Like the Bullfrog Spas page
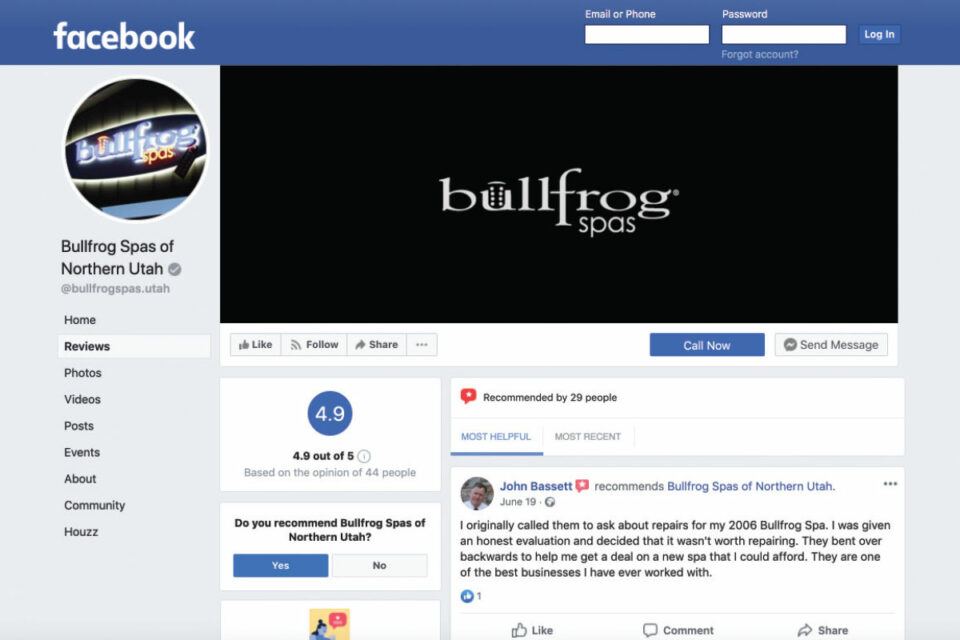960x640 pixels. [x=255, y=345]
